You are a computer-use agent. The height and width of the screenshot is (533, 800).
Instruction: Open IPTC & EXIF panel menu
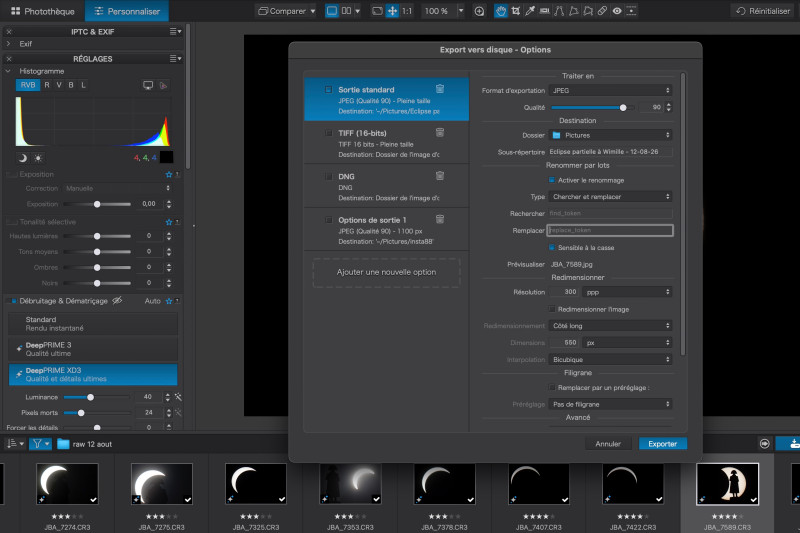[x=176, y=32]
